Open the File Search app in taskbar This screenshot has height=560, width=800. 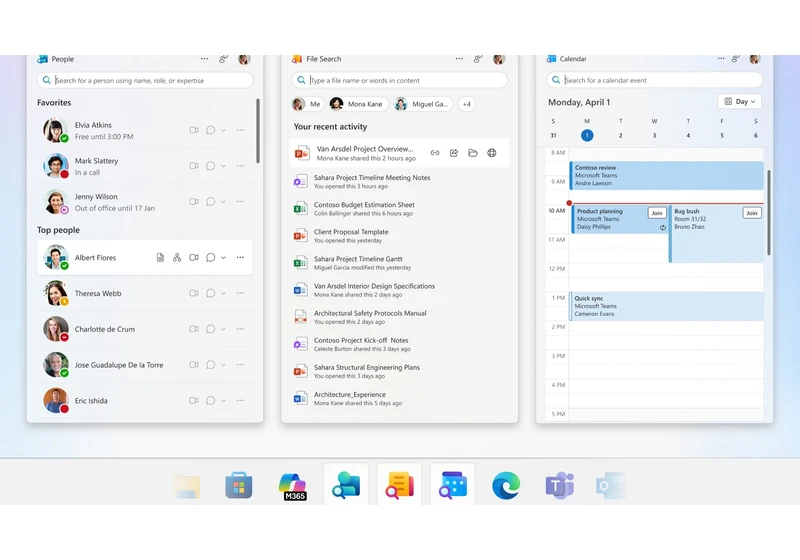click(399, 485)
